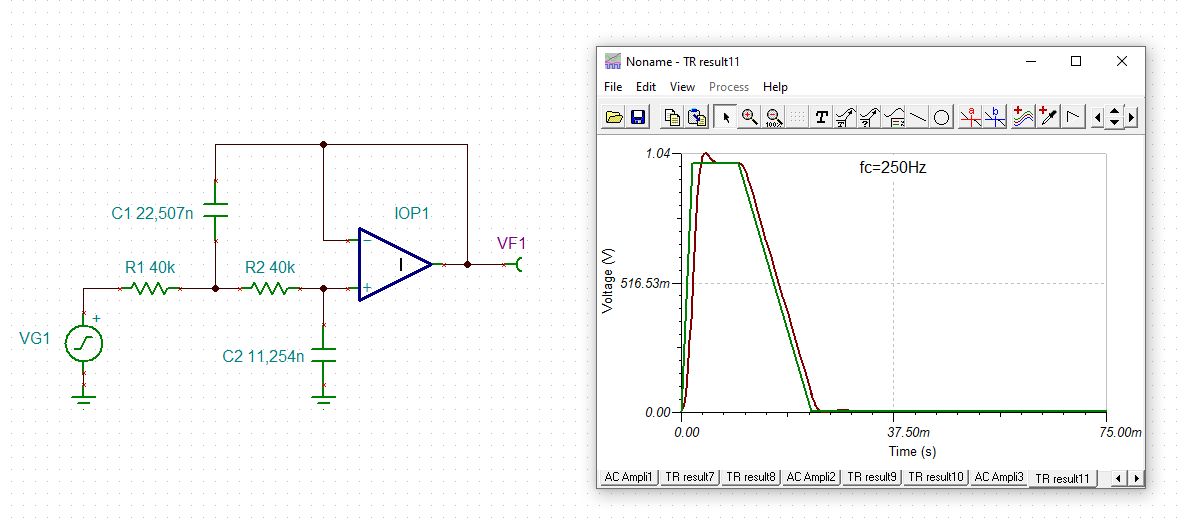Move toolbar right with right arrow
Image resolution: width=1188 pixels, height=527 pixels.
pyautogui.click(x=1132, y=117)
